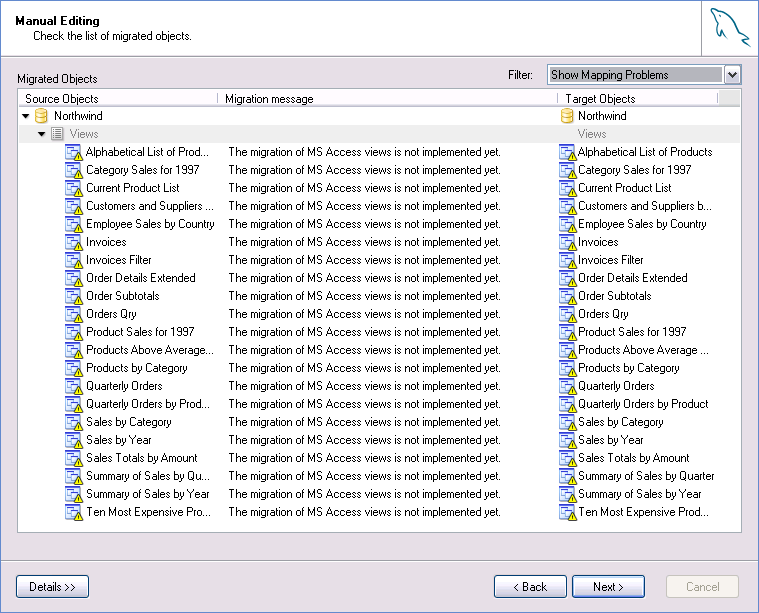Screen dimensions: 759x613
Task: Select the source Products Above Average... row
Action: point(150,350)
